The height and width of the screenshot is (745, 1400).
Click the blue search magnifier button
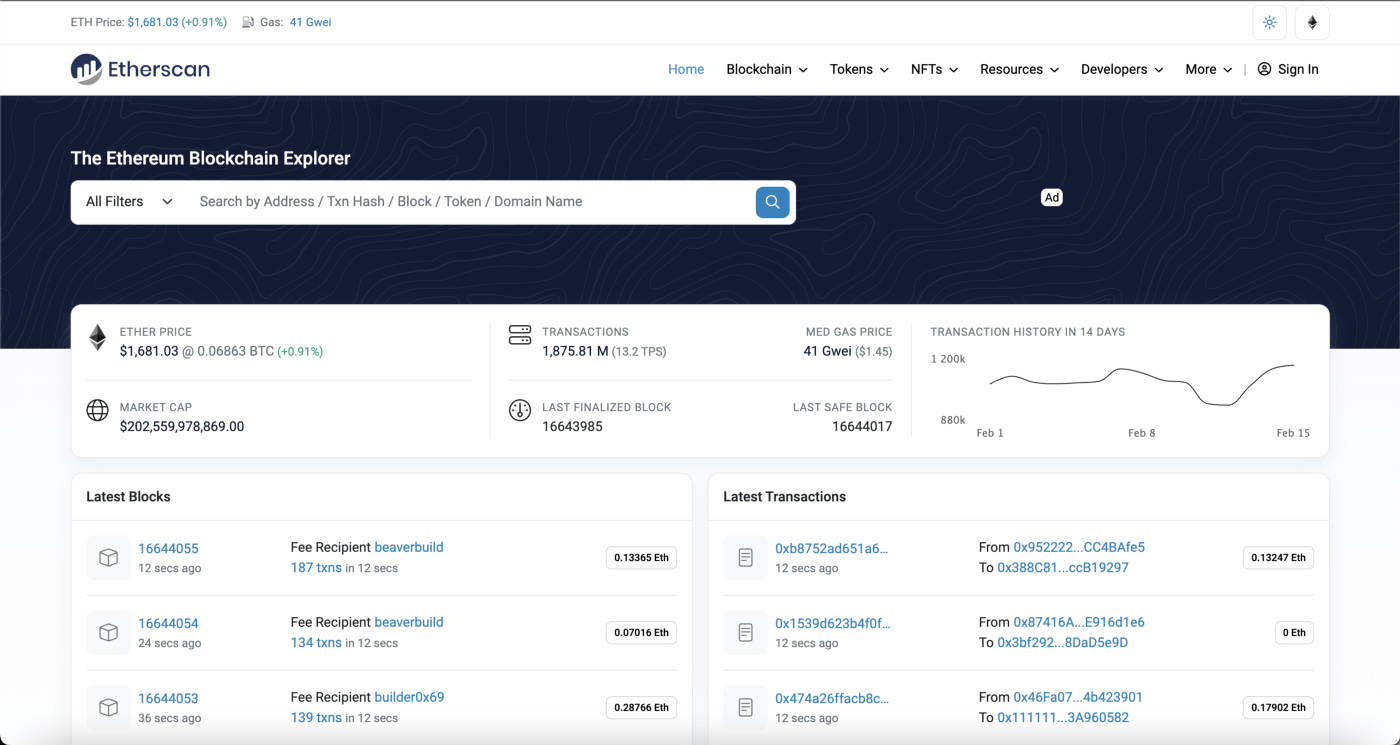tap(772, 202)
